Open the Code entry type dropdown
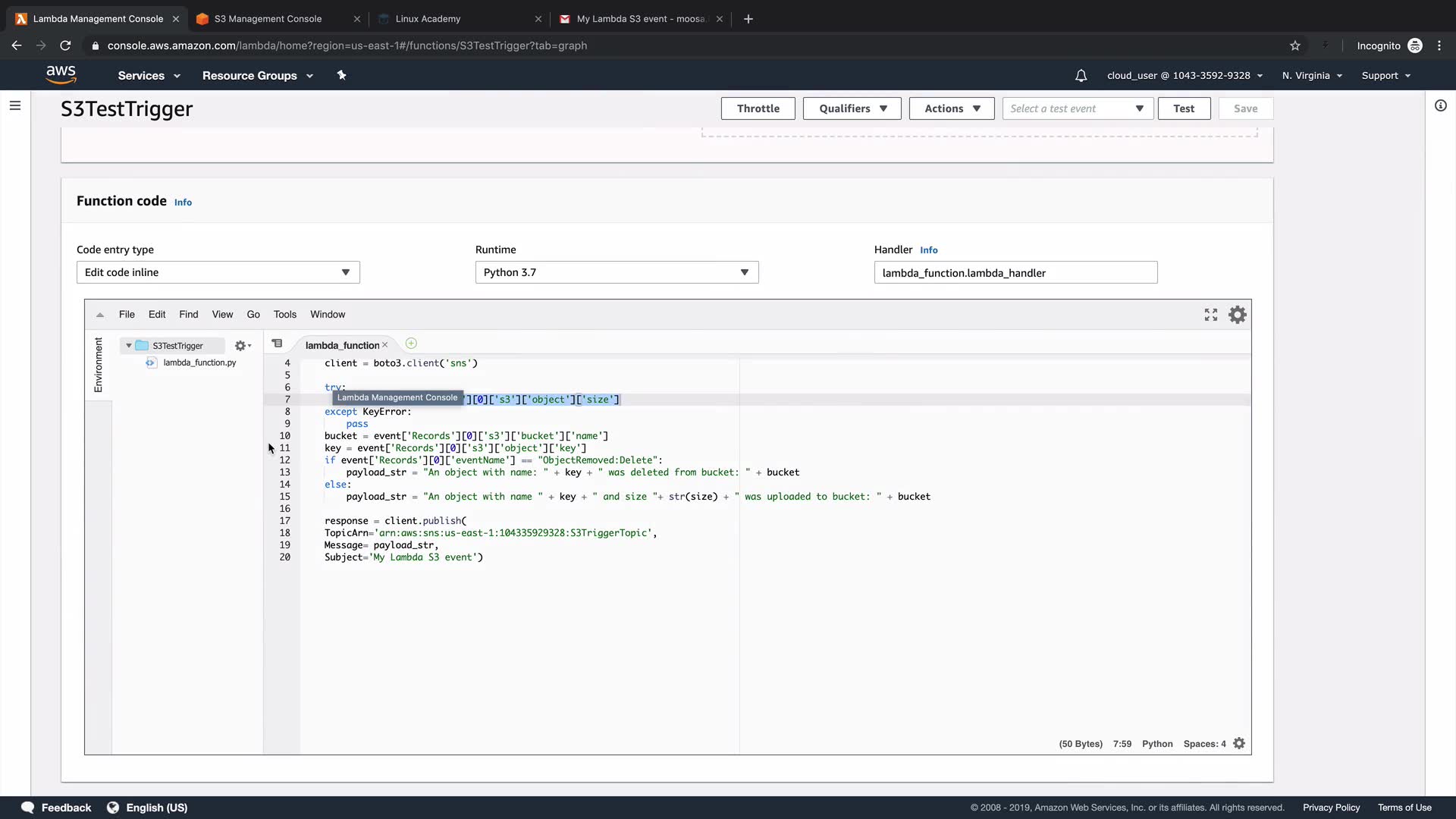 (218, 272)
